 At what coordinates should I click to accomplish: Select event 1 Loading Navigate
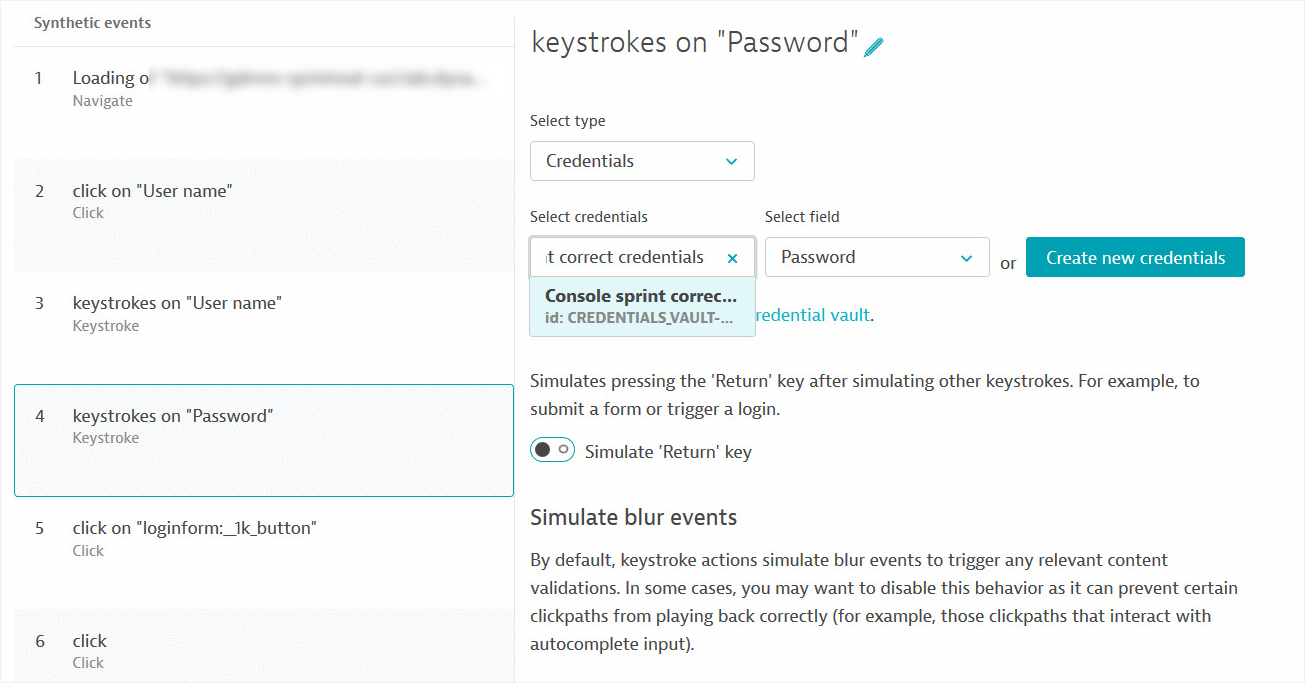[264, 89]
